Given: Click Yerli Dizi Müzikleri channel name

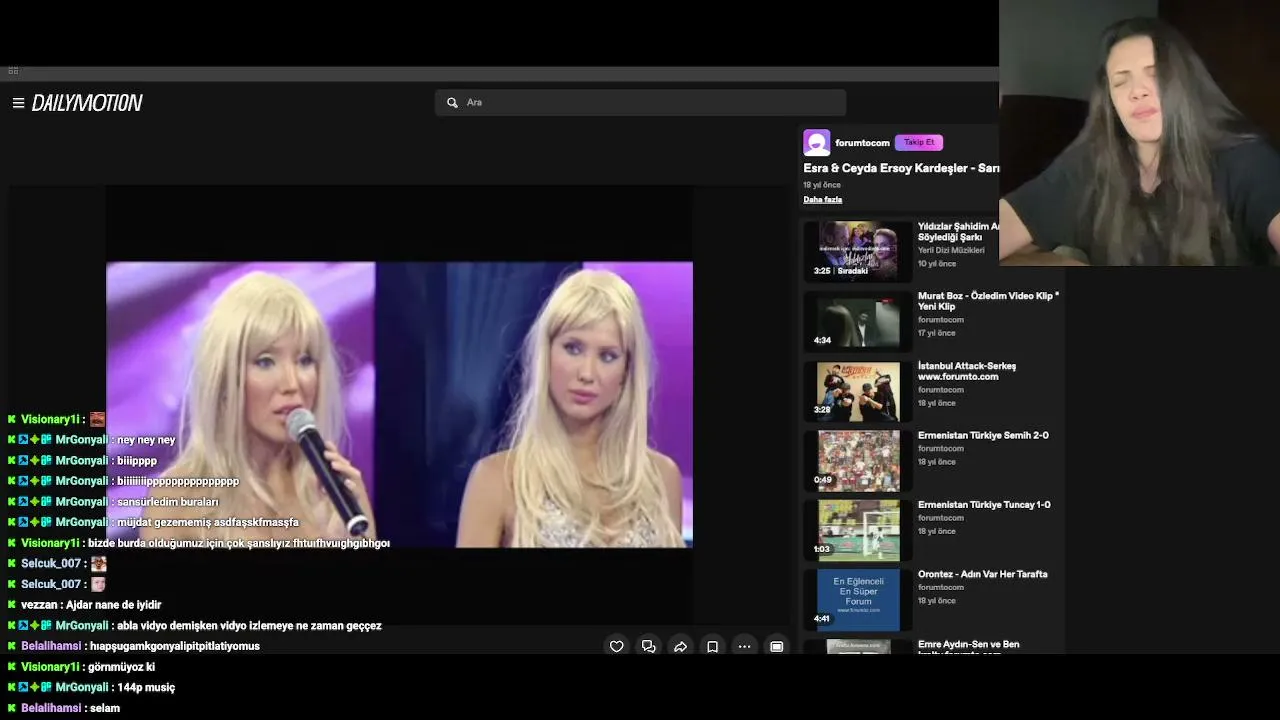Looking at the screenshot, I should [x=951, y=250].
